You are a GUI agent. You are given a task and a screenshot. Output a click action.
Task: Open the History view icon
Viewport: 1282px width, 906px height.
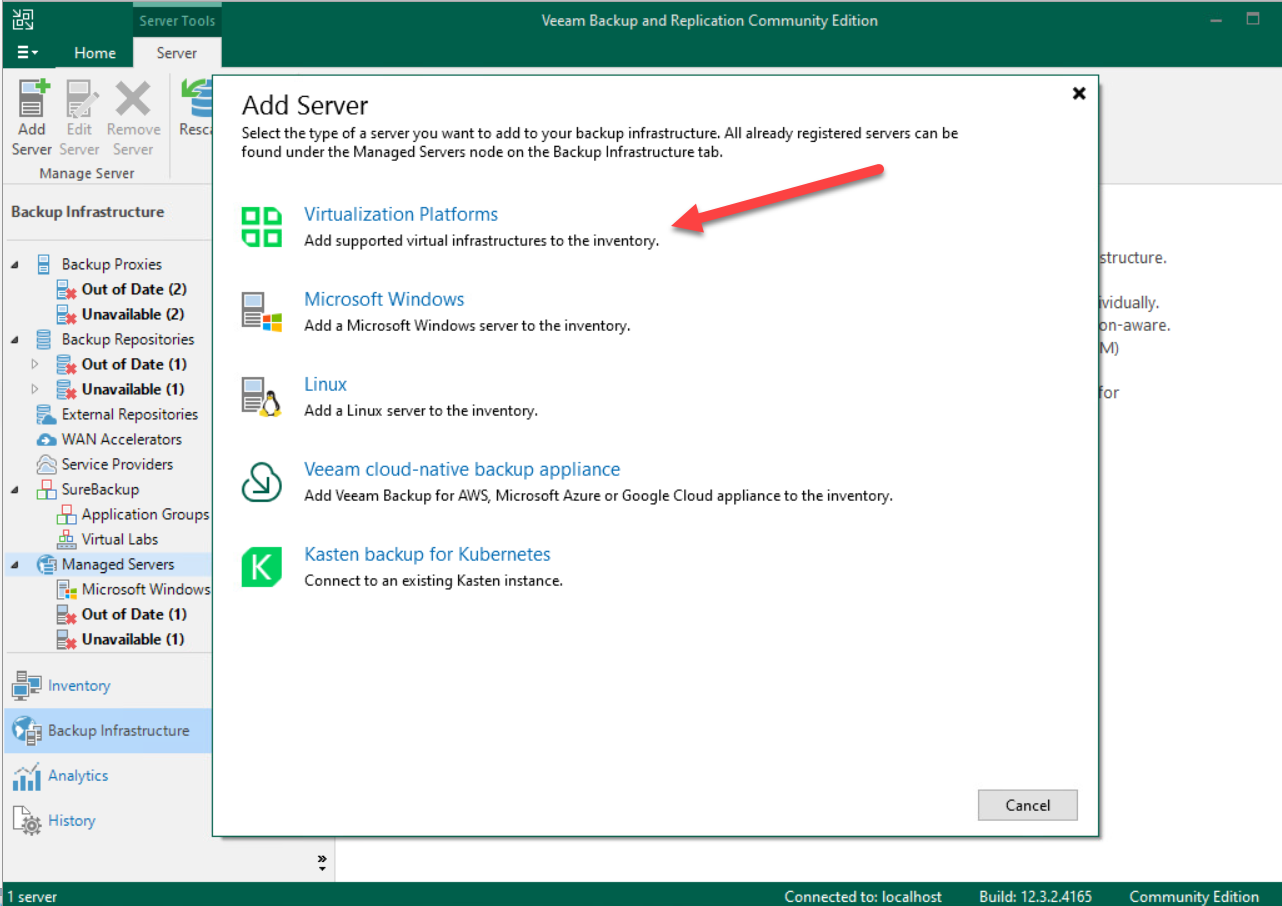(27, 820)
